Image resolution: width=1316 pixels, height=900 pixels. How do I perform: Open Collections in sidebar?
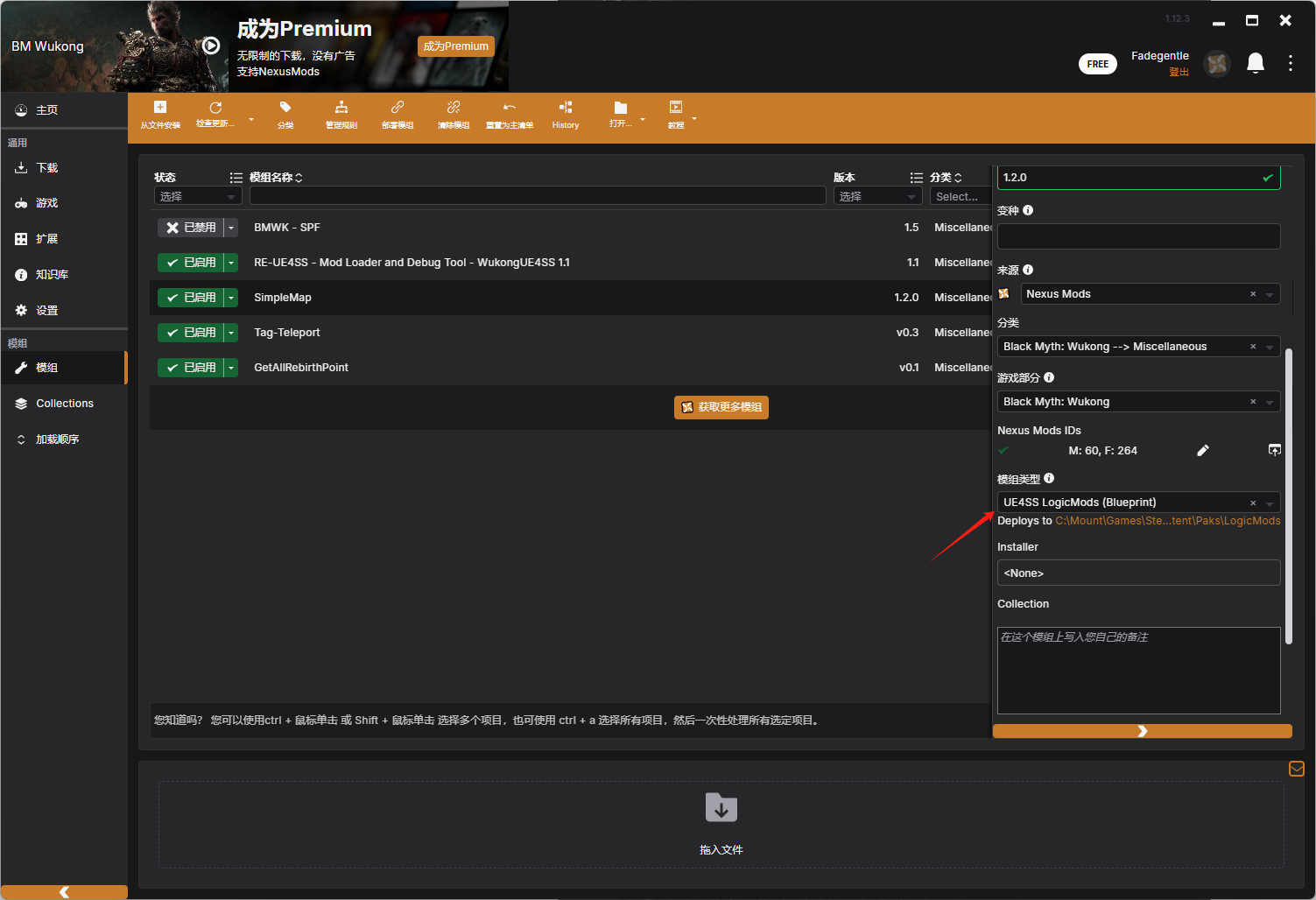coord(64,404)
